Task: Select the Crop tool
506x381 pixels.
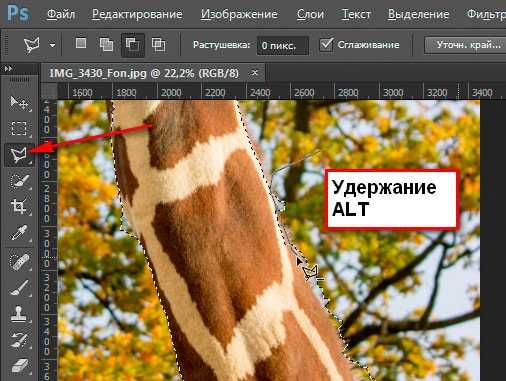Action: click(x=19, y=206)
